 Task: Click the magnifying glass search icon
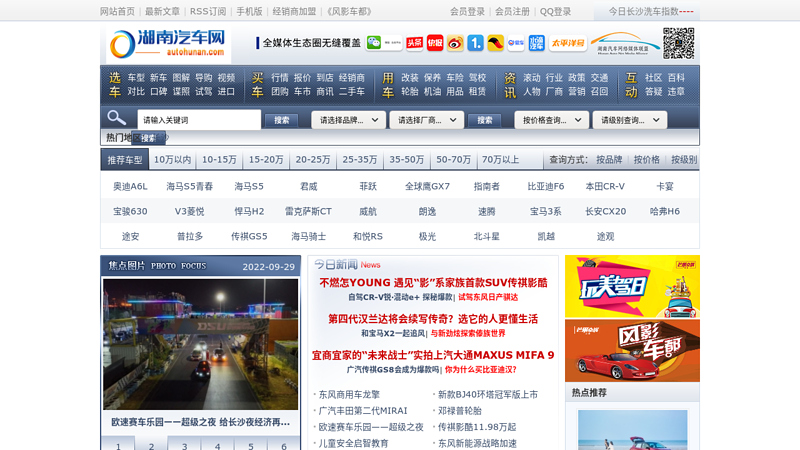(116, 118)
